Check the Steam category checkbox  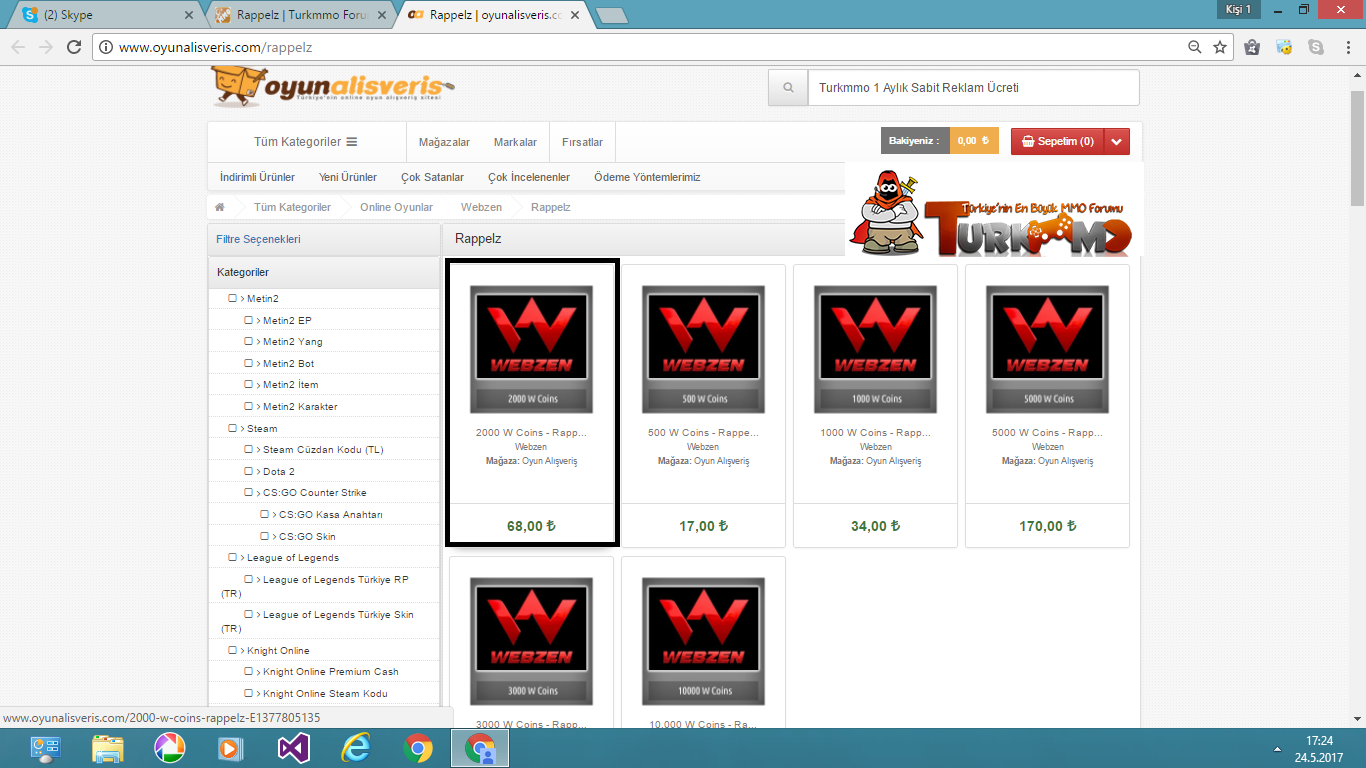click(233, 428)
